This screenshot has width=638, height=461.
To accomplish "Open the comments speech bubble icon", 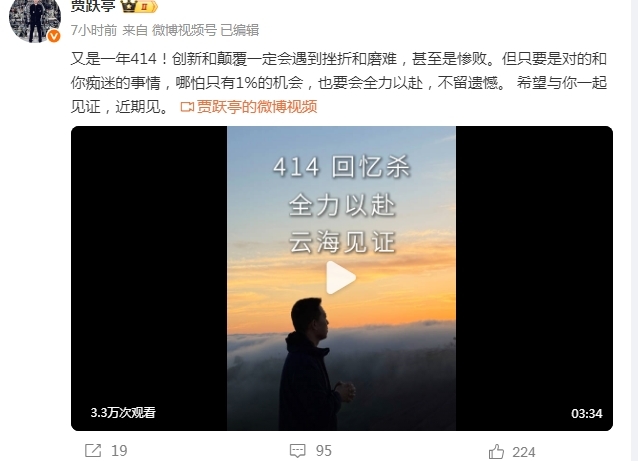I will pyautogui.click(x=297, y=451).
